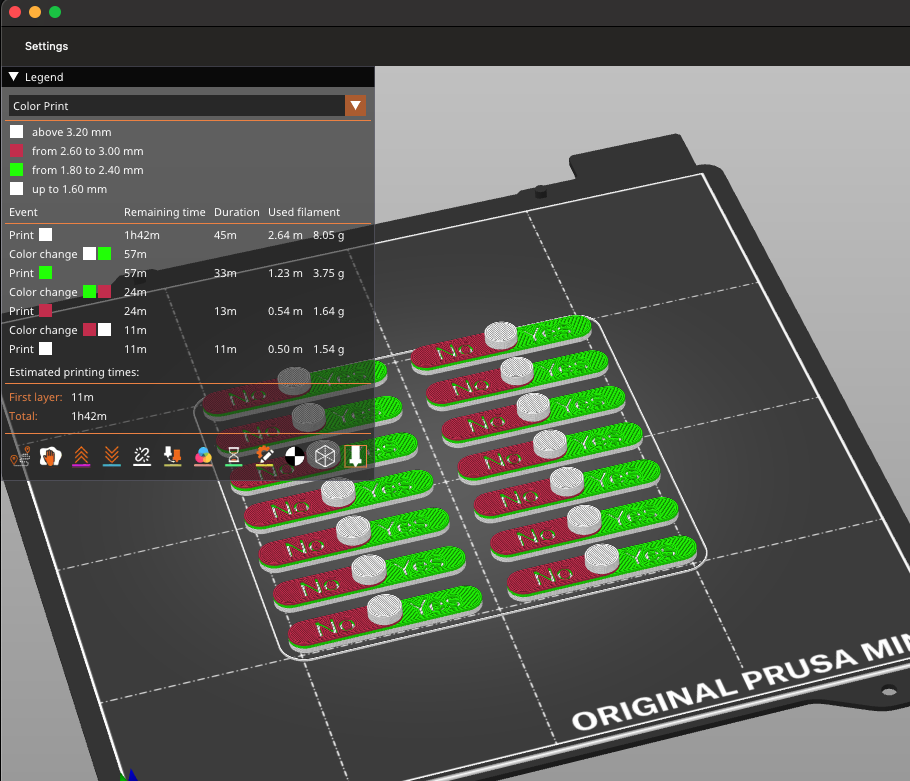Click the 'Event' column header
910x781 pixels.
23,212
